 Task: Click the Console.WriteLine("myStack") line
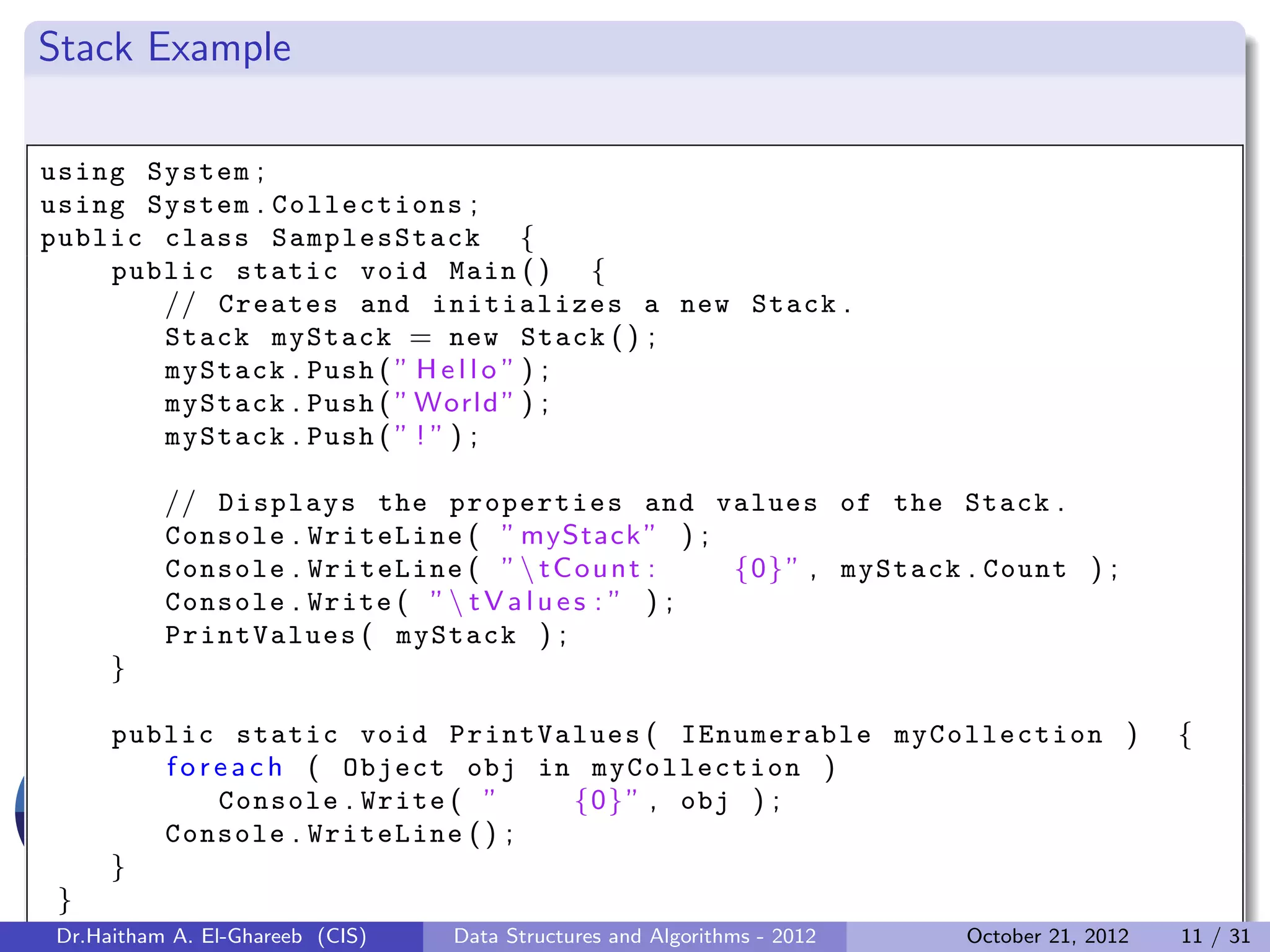(437, 536)
